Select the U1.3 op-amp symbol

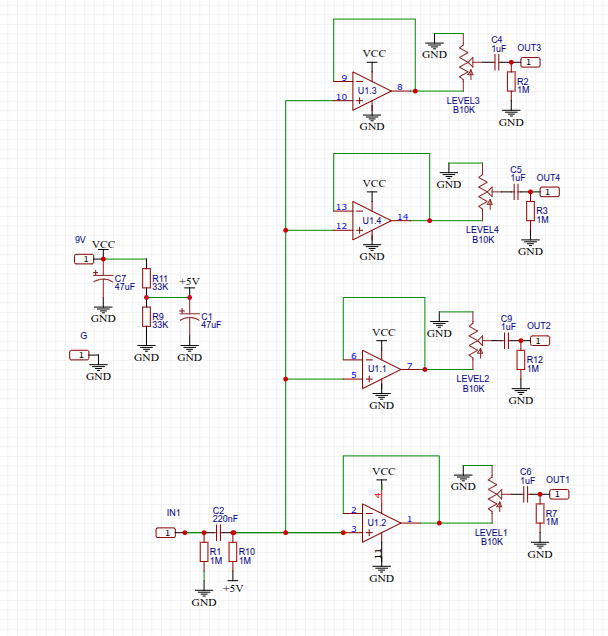click(x=370, y=90)
